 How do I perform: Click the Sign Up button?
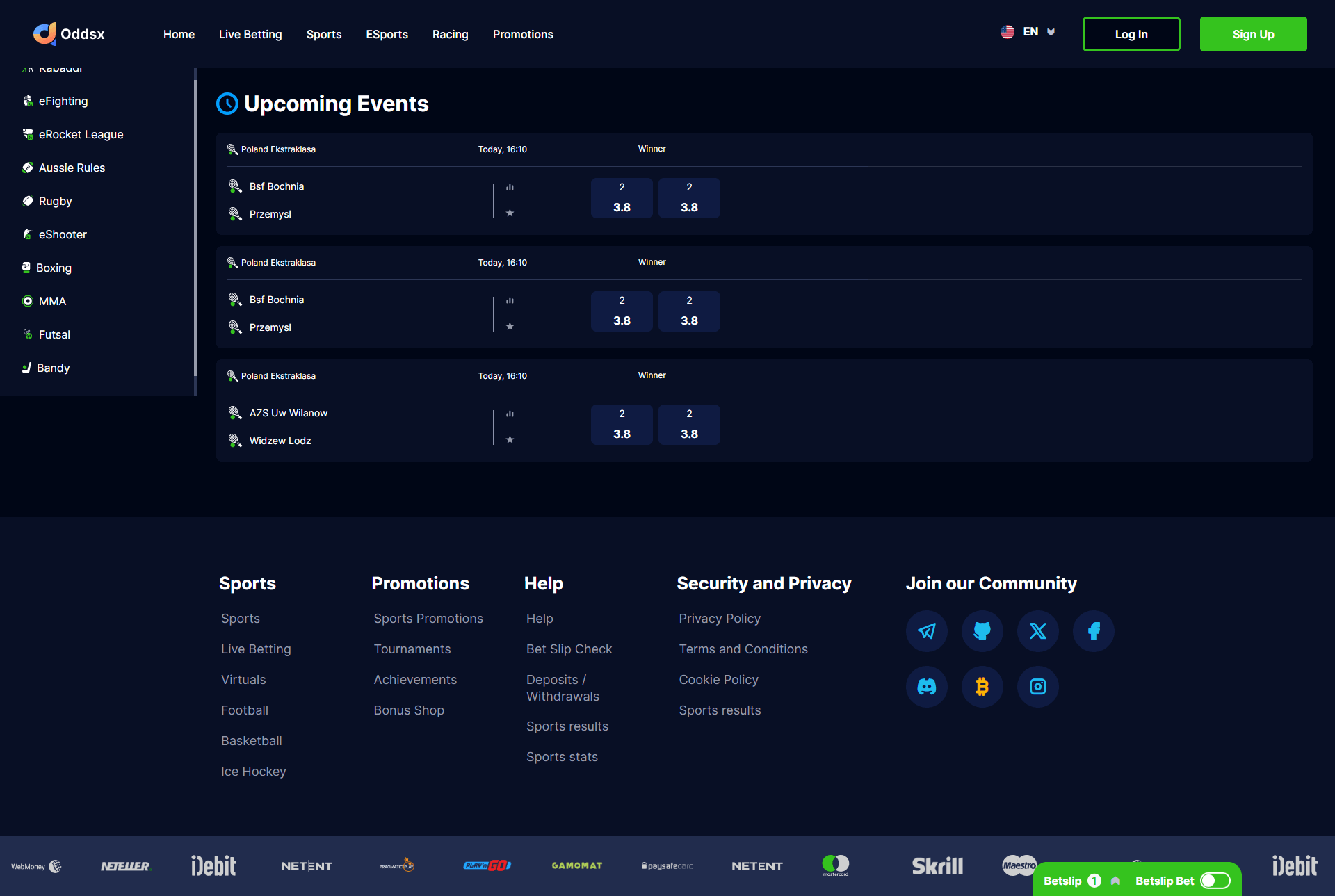(x=1253, y=34)
